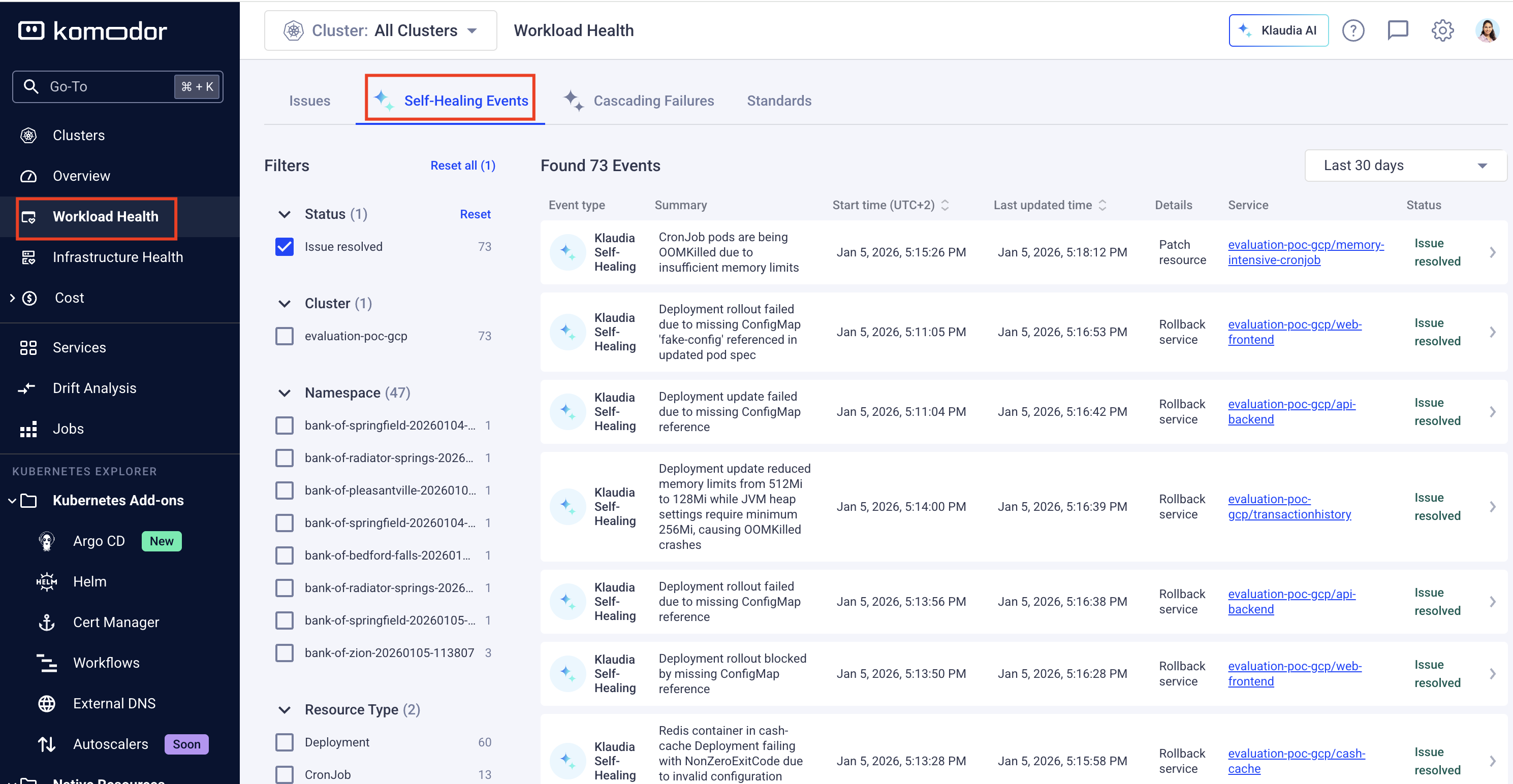Click the Reset all (1) link
1513x784 pixels.
[x=462, y=166]
